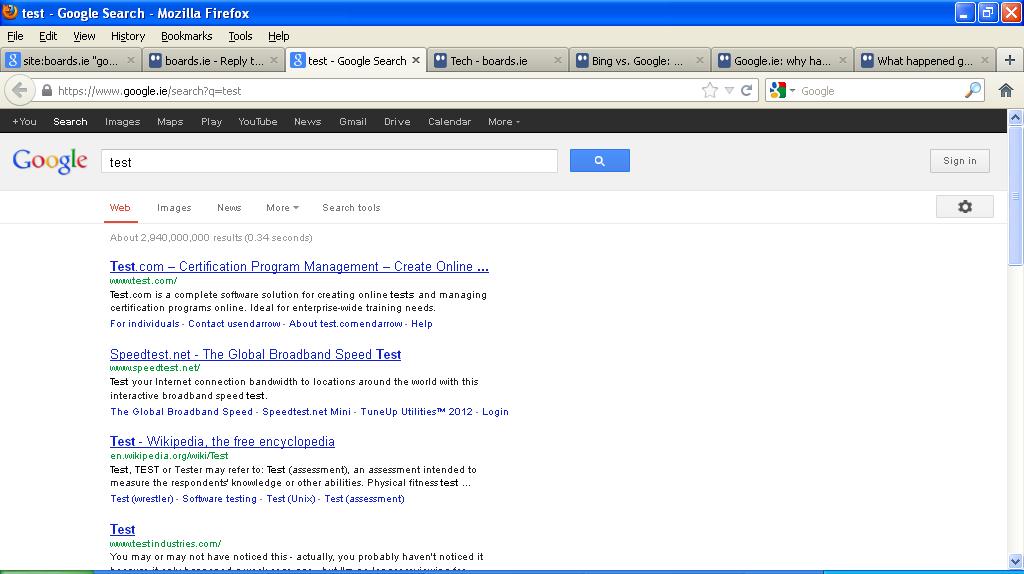Reload the page with the refresh icon

coord(746,91)
